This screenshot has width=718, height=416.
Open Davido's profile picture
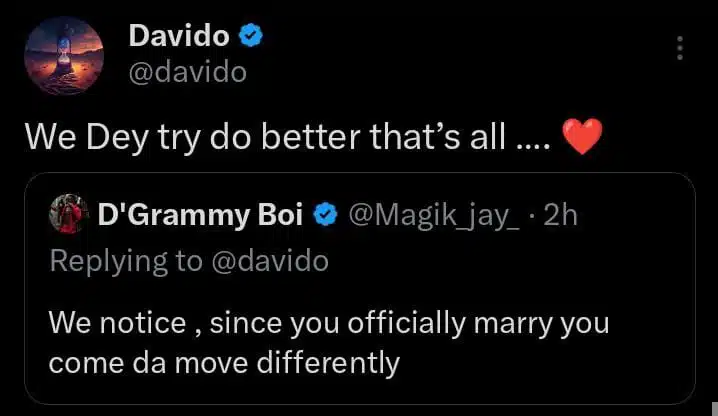point(63,55)
